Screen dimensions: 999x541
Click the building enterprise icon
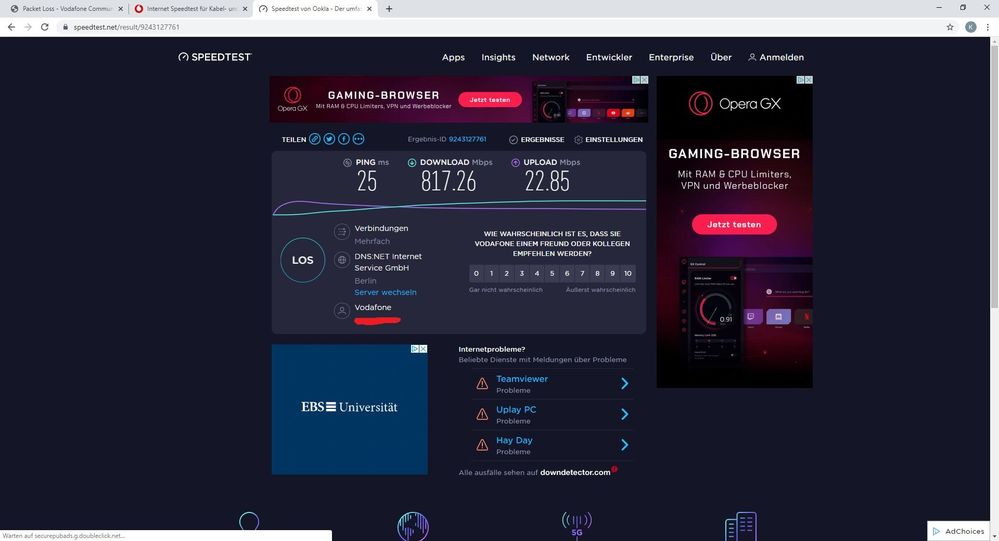[x=740, y=526]
